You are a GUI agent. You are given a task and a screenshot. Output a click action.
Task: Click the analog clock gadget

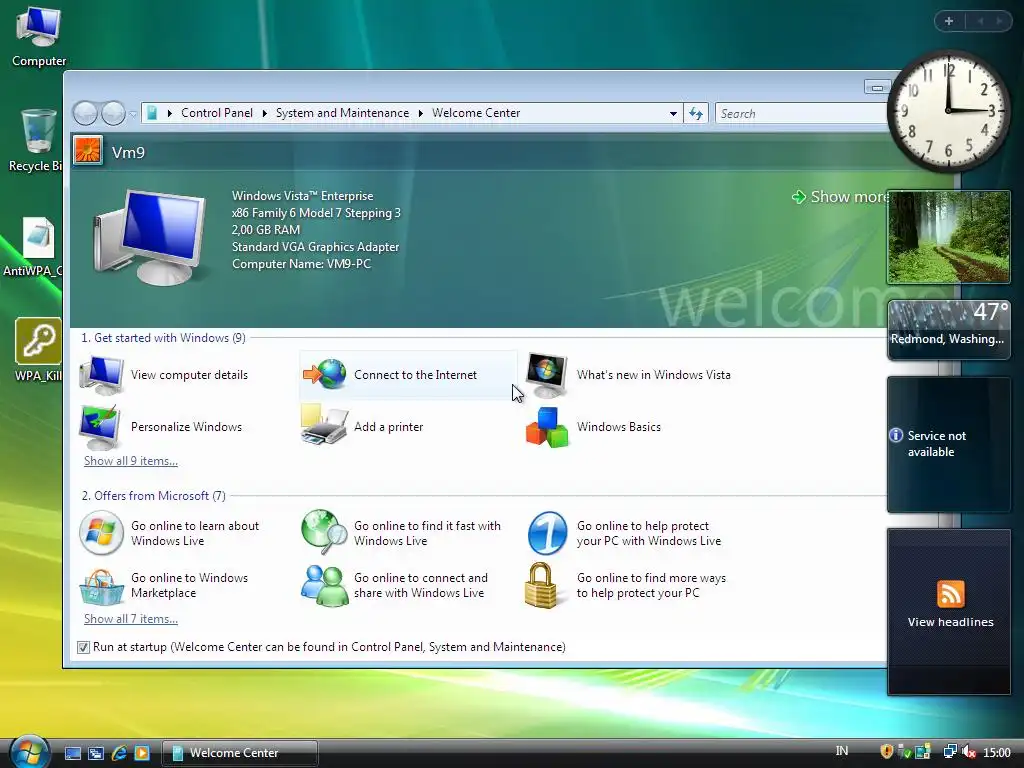(x=948, y=111)
